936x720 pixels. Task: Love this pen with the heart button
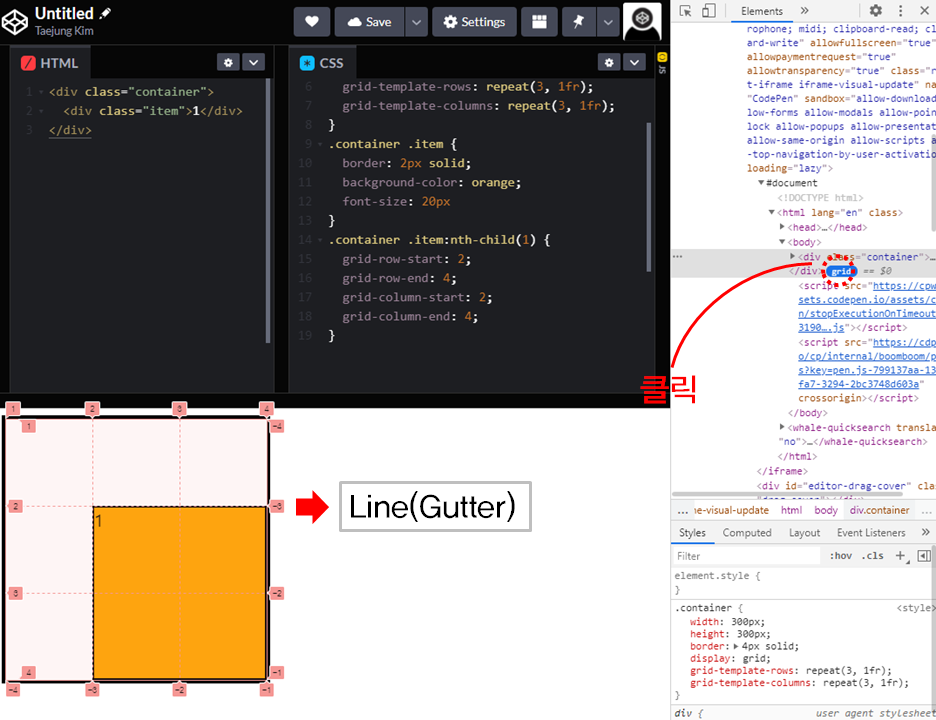point(312,22)
